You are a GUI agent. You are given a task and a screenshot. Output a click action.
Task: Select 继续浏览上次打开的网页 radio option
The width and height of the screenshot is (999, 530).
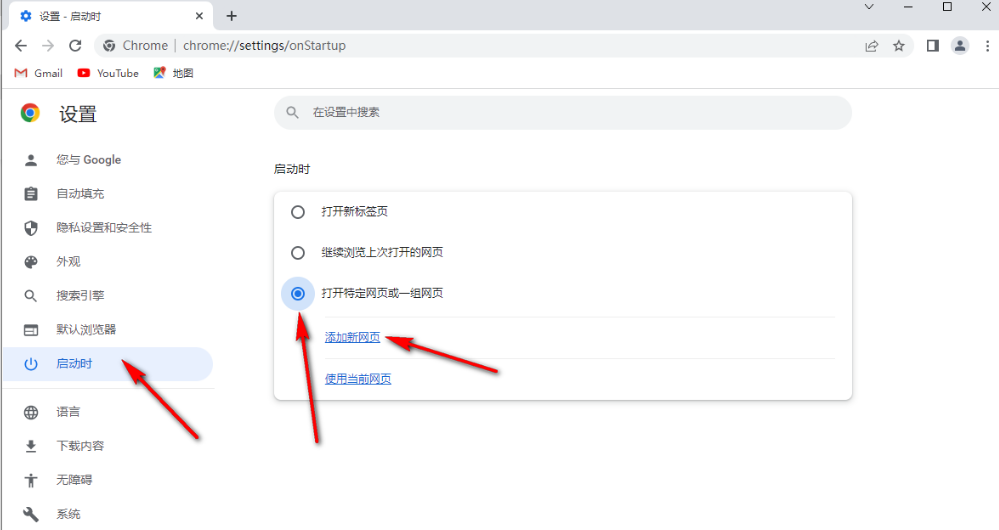[298, 253]
